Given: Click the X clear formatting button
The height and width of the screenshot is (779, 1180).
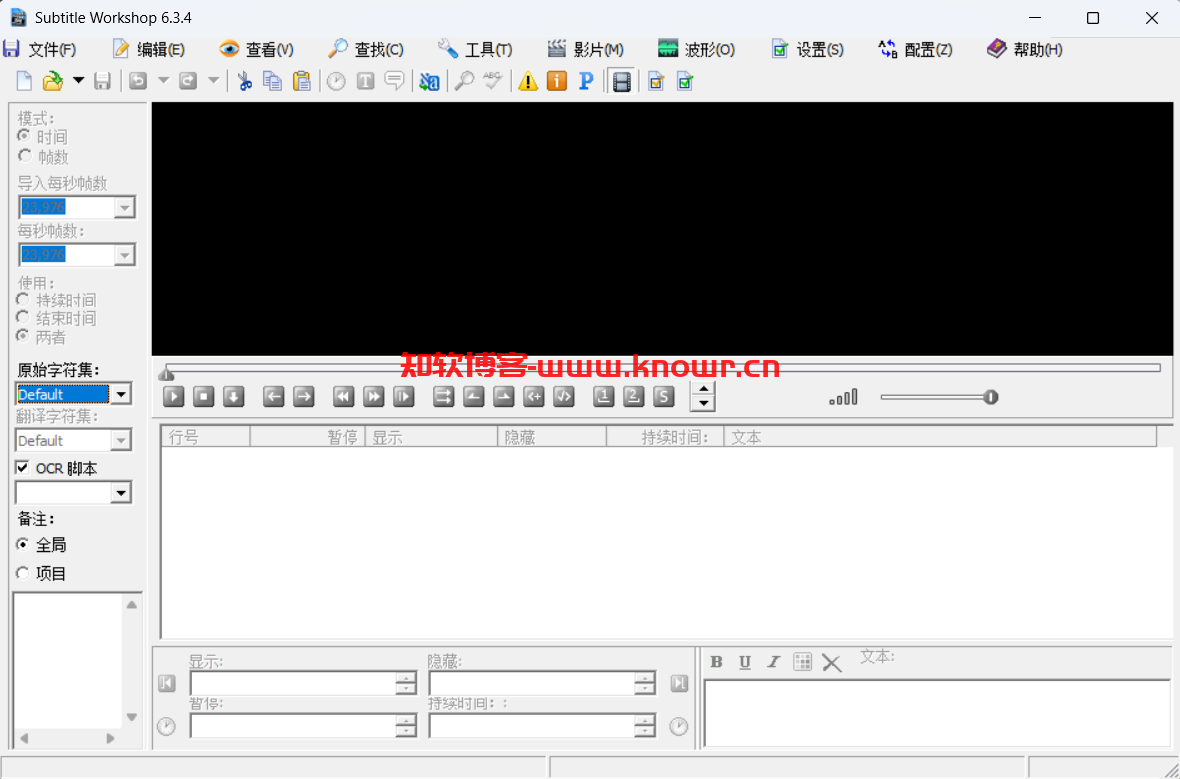Looking at the screenshot, I should tap(832, 662).
